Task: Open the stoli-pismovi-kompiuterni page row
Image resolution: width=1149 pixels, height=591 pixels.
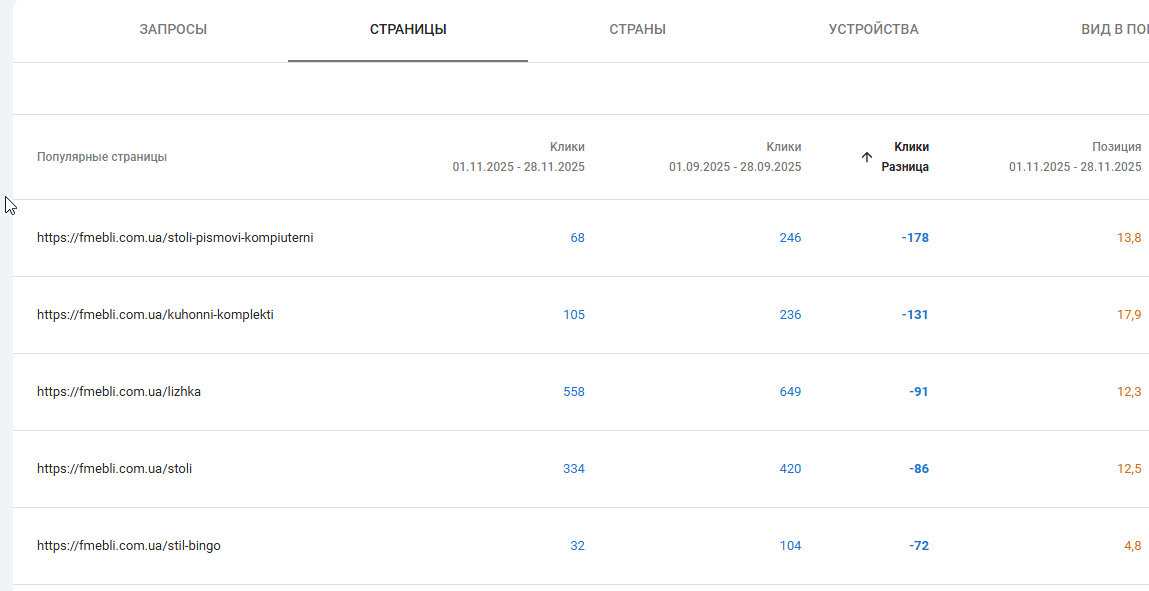Action: (175, 238)
